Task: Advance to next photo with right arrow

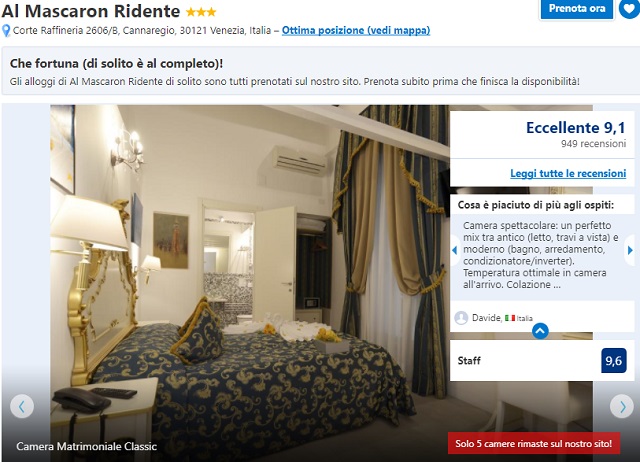Action: (622, 406)
